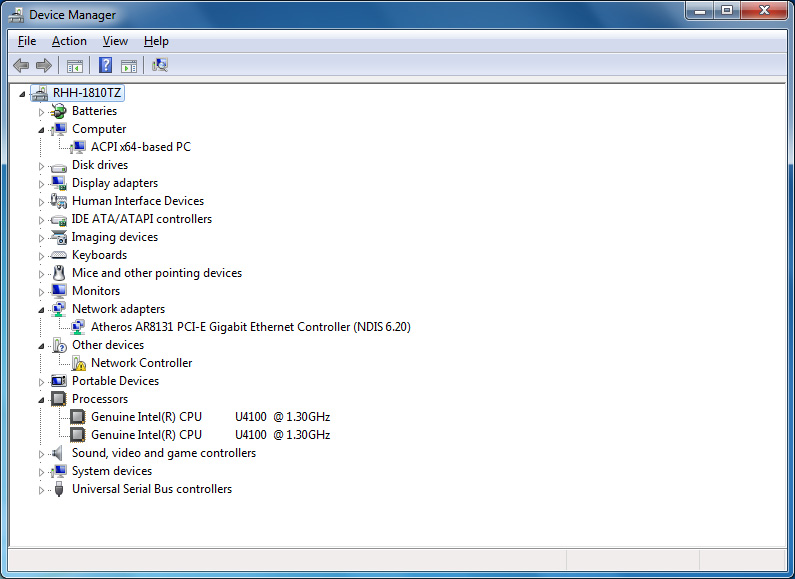Click the USB plug icon for Universal Serial Bus
This screenshot has width=795, height=579.
point(59,489)
